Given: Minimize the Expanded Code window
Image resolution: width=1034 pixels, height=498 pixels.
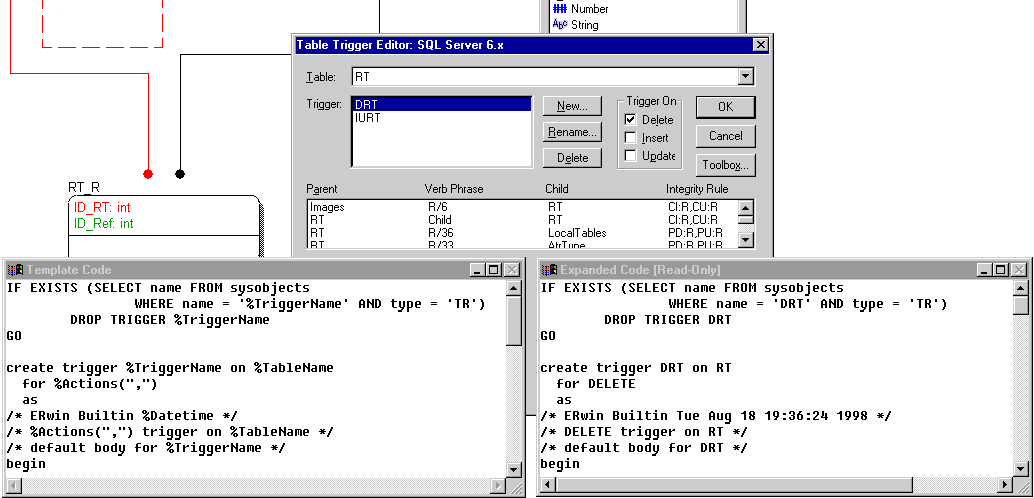Looking at the screenshot, I should (985, 270).
